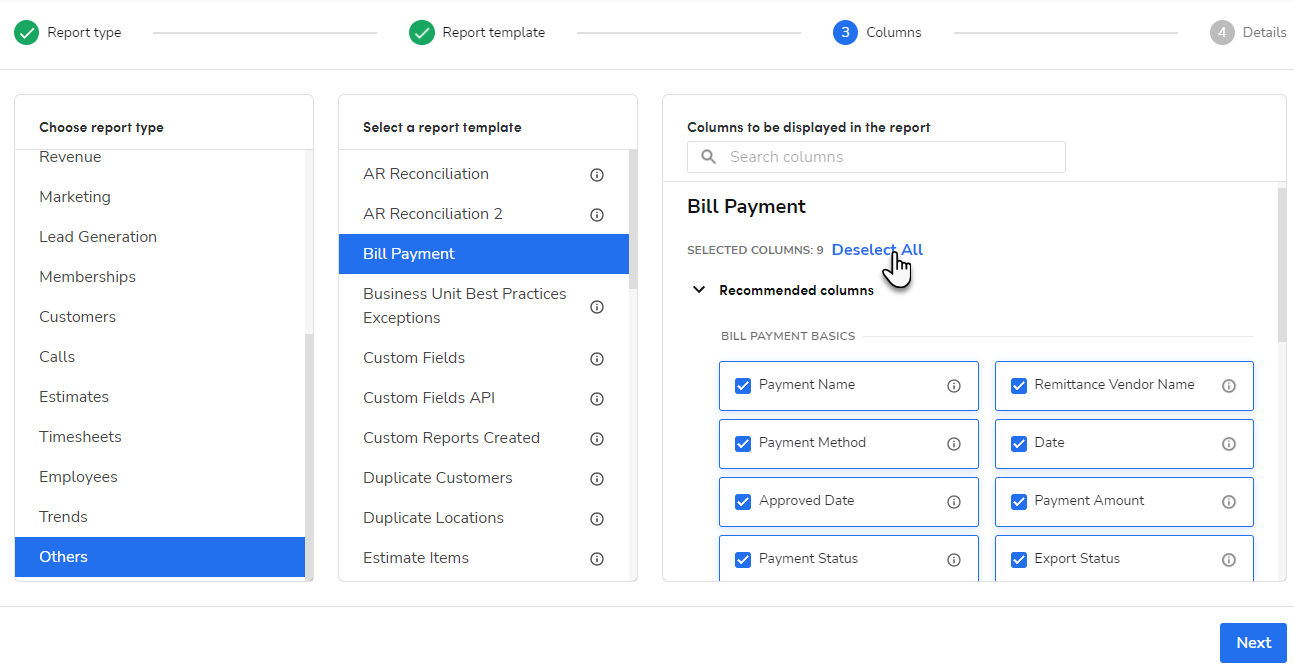Choose Business Unit Best Practices Exceptions template
The image size is (1294, 669).
(484, 306)
